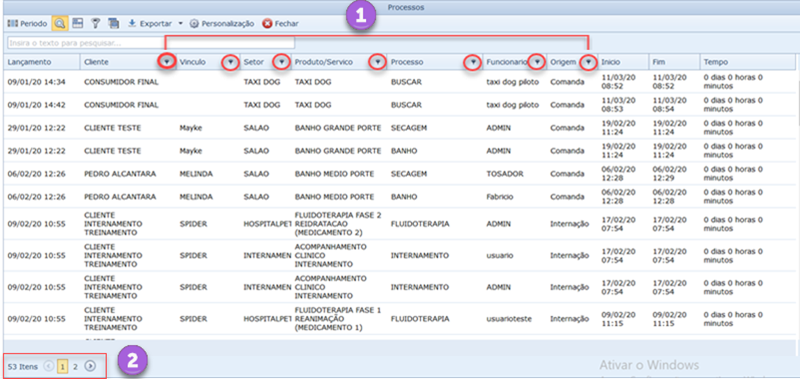Click the 'Fabricio' funcionario cell
The height and width of the screenshot is (379, 800).
coord(500,197)
